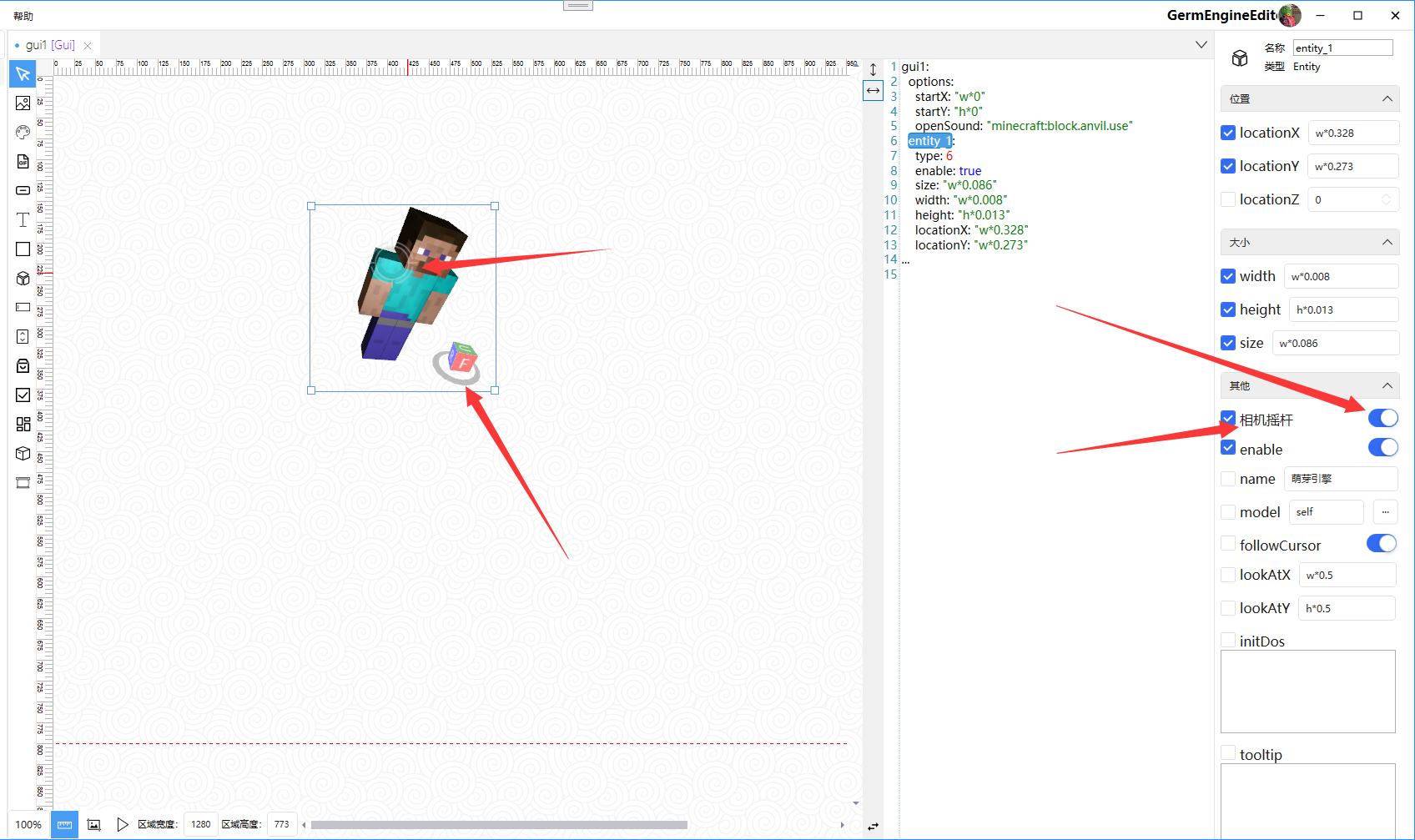The height and width of the screenshot is (840, 1415).
Task: Open the 帮助 menu
Action: pyautogui.click(x=23, y=16)
